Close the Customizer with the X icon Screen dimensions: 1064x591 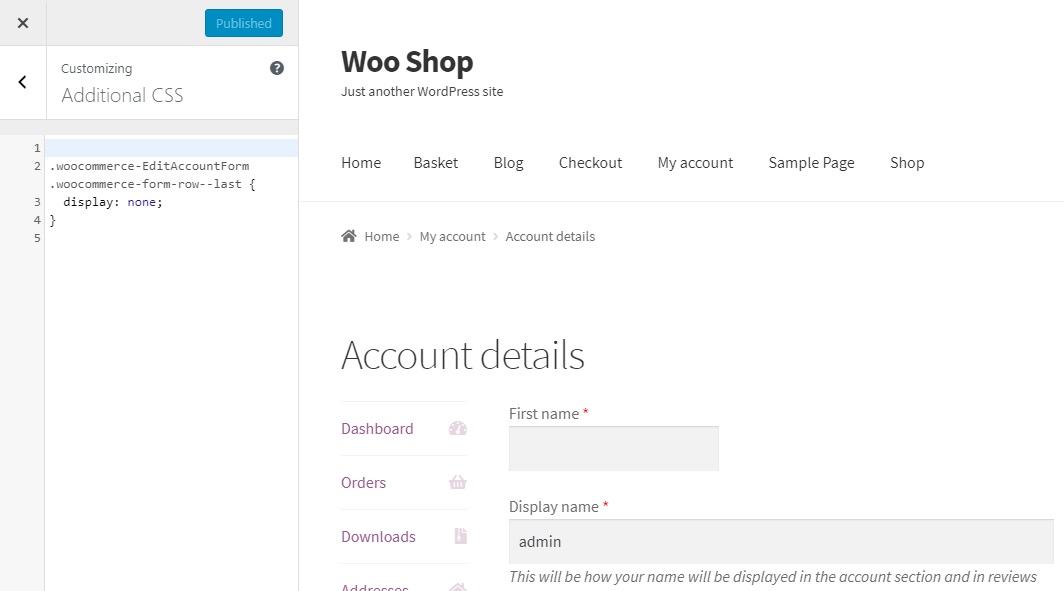[23, 23]
